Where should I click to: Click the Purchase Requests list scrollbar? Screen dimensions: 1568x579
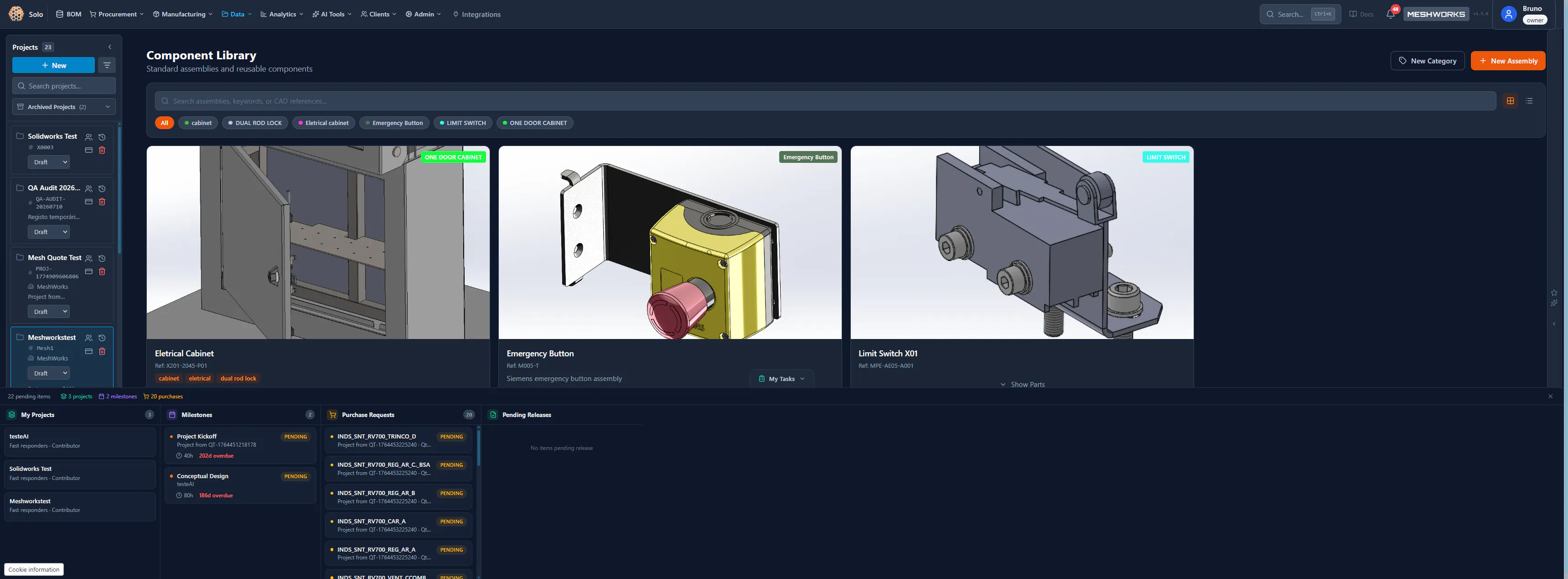[x=478, y=448]
